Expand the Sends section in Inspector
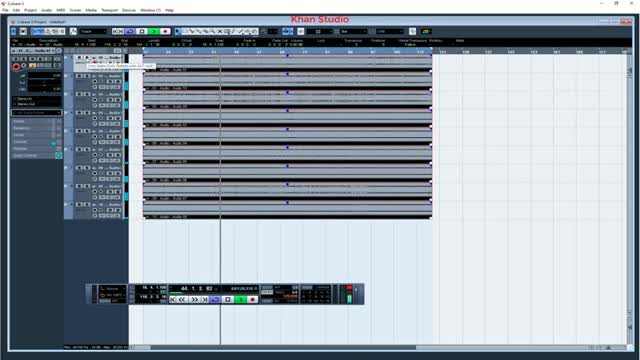640x360 pixels. (x=36, y=135)
